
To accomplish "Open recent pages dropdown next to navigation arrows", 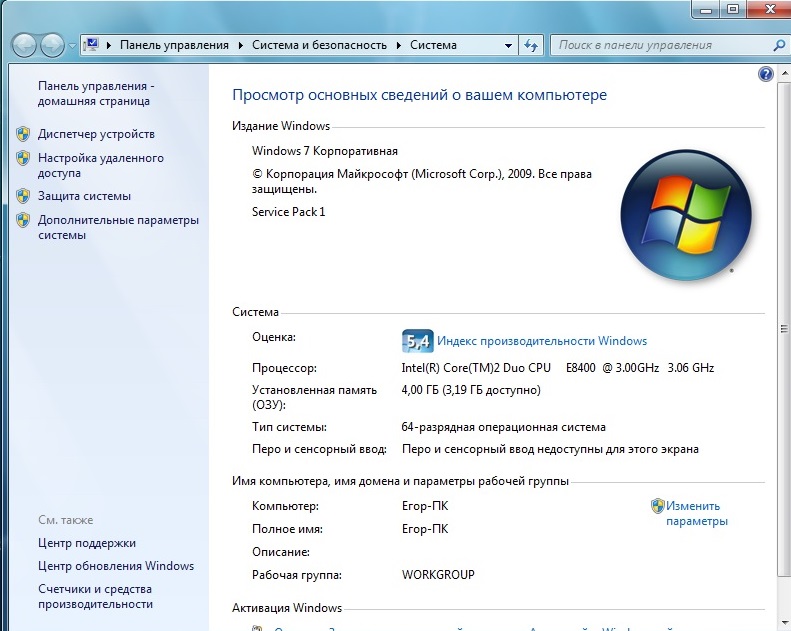I will (x=72, y=46).
